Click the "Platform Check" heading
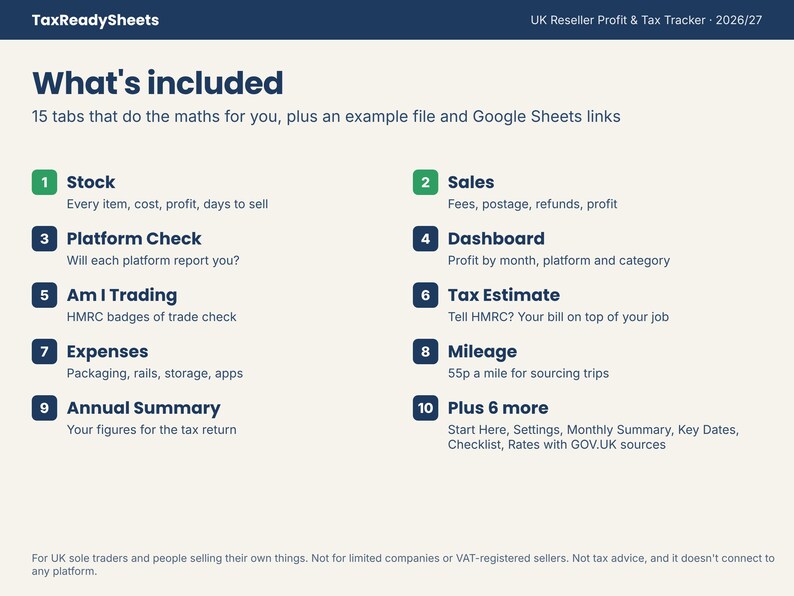Viewport: 794px width, 596px height. point(134,239)
